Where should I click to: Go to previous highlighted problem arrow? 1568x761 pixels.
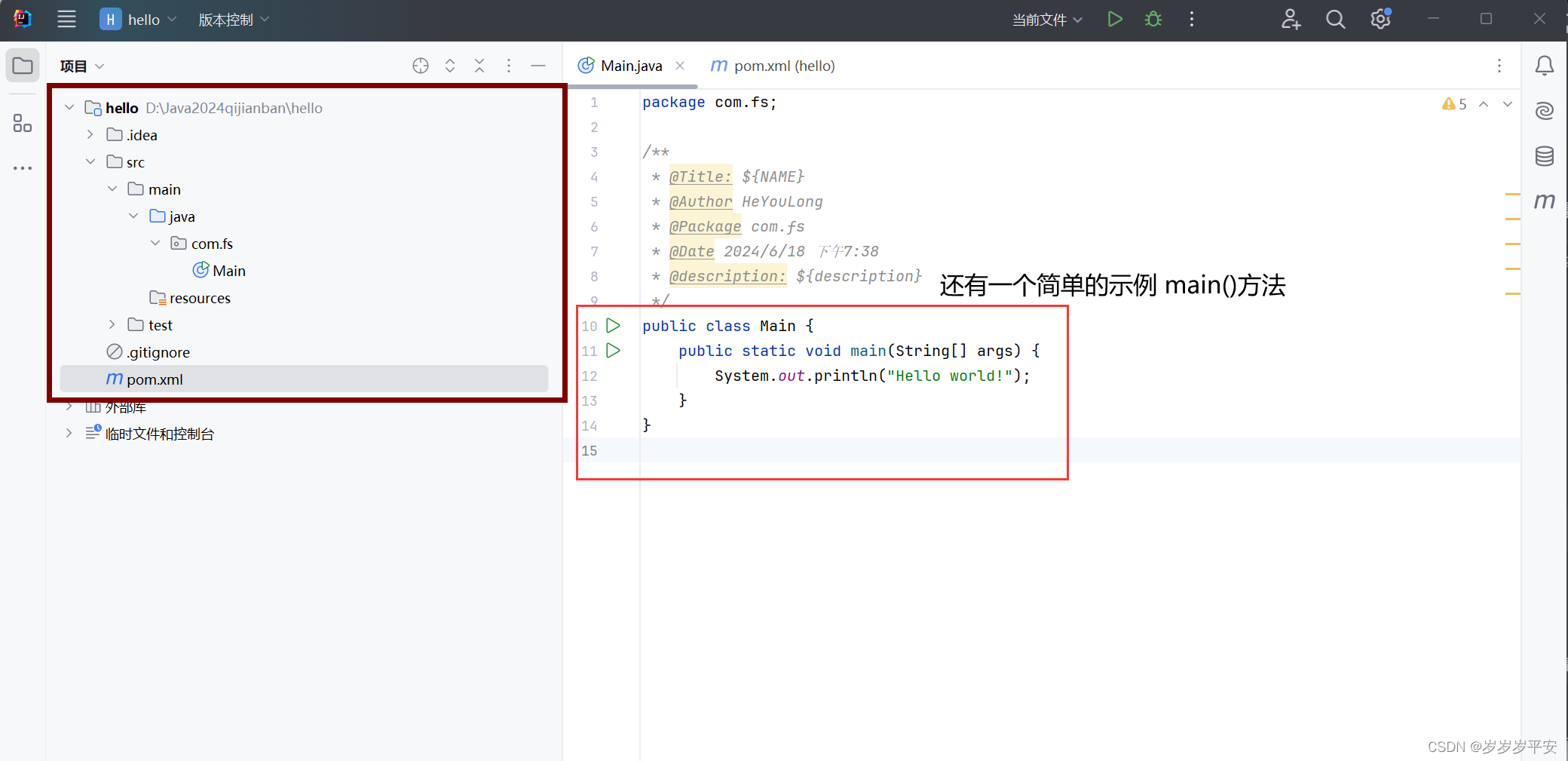point(1484,104)
